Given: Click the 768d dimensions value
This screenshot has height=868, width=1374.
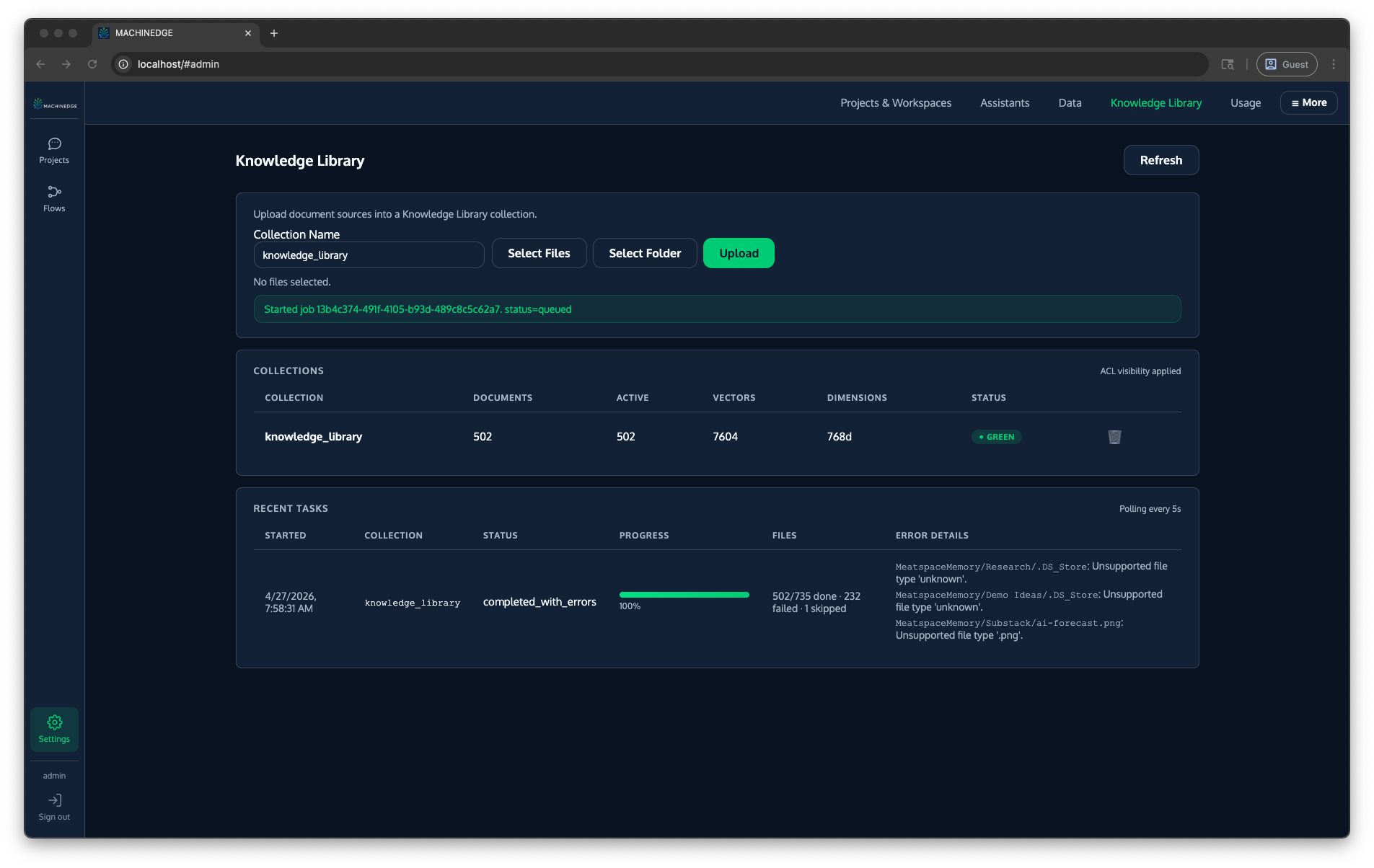Looking at the screenshot, I should (x=839, y=437).
